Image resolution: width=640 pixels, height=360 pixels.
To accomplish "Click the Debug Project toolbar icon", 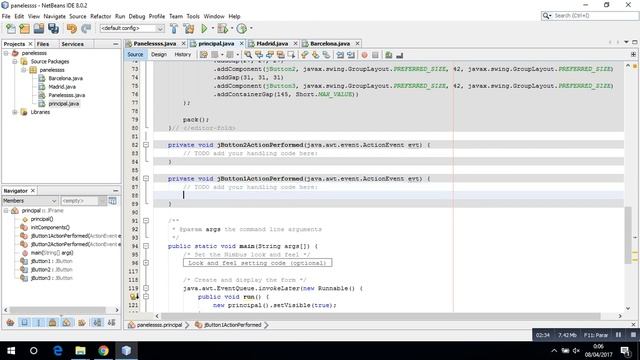I will pos(222,29).
